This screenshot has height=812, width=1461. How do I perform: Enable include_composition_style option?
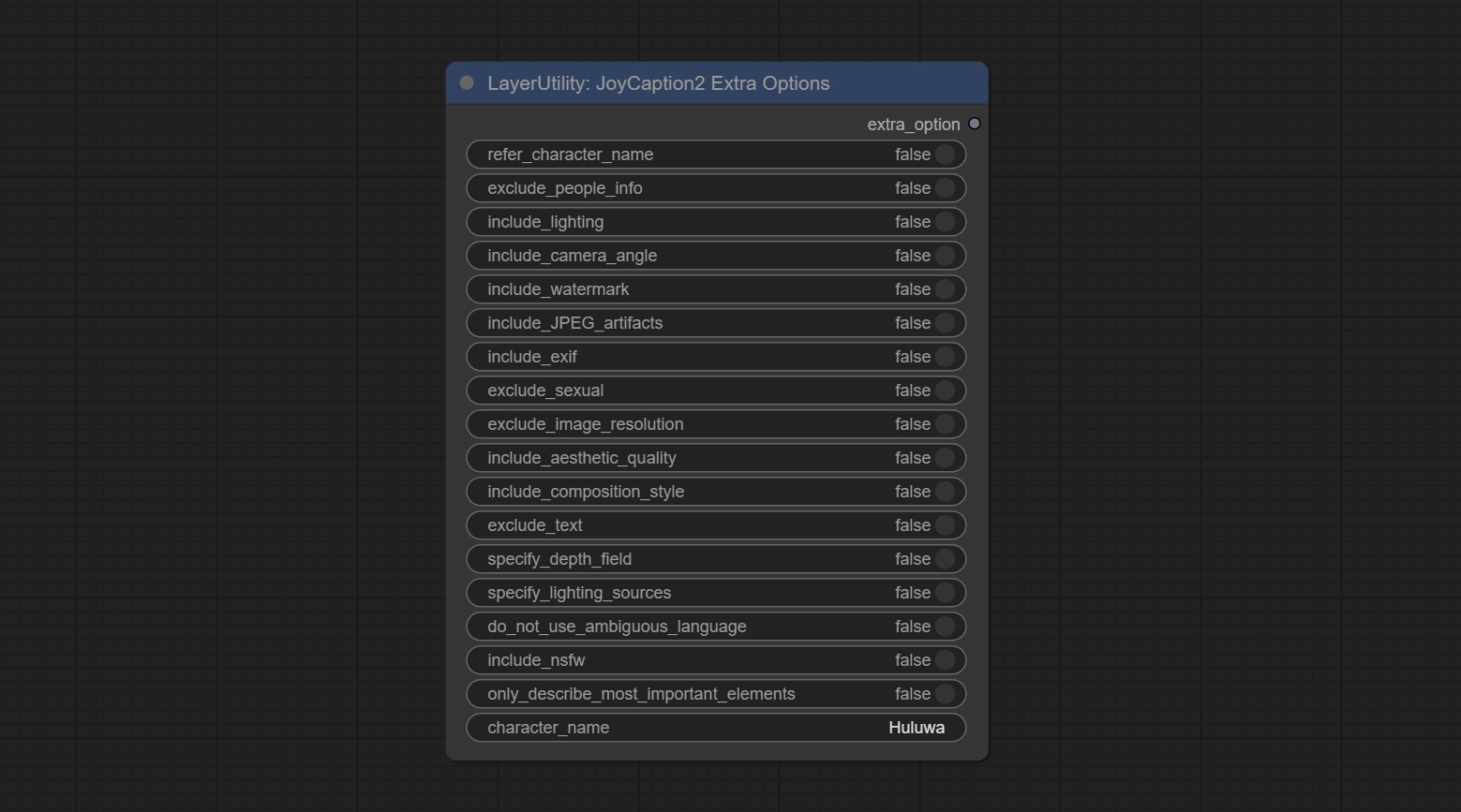716,492
